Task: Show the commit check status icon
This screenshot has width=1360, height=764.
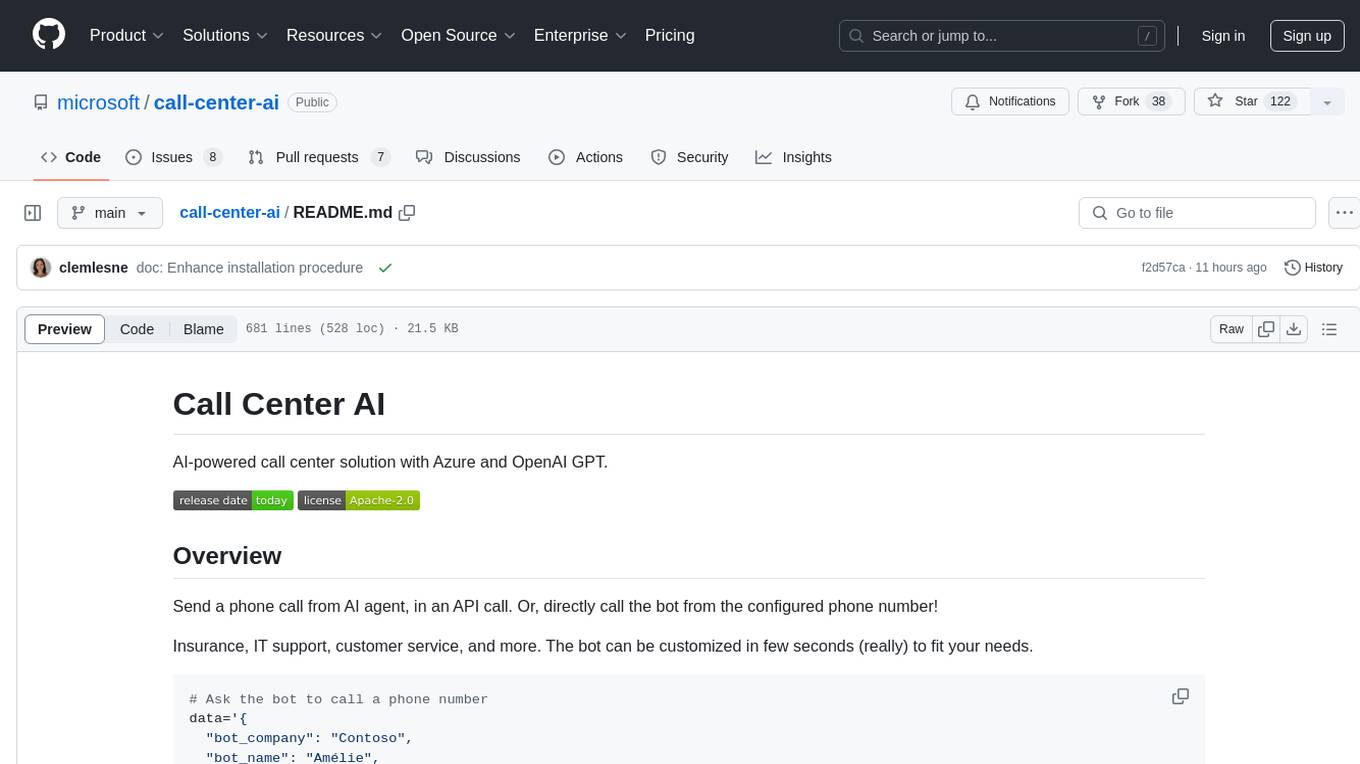Action: point(385,268)
